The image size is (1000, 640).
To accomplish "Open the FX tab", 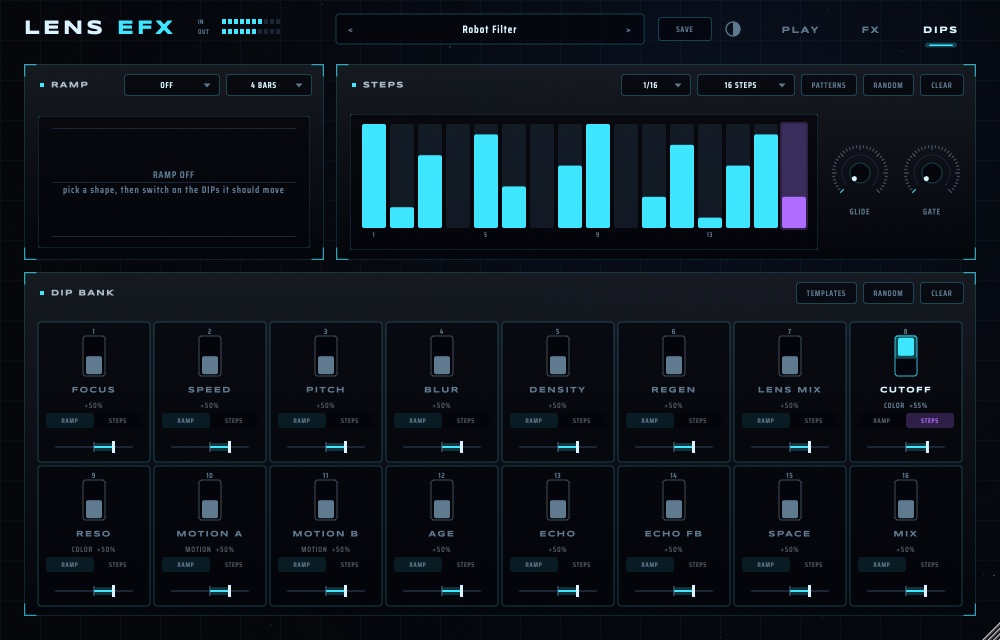I will 870,30.
